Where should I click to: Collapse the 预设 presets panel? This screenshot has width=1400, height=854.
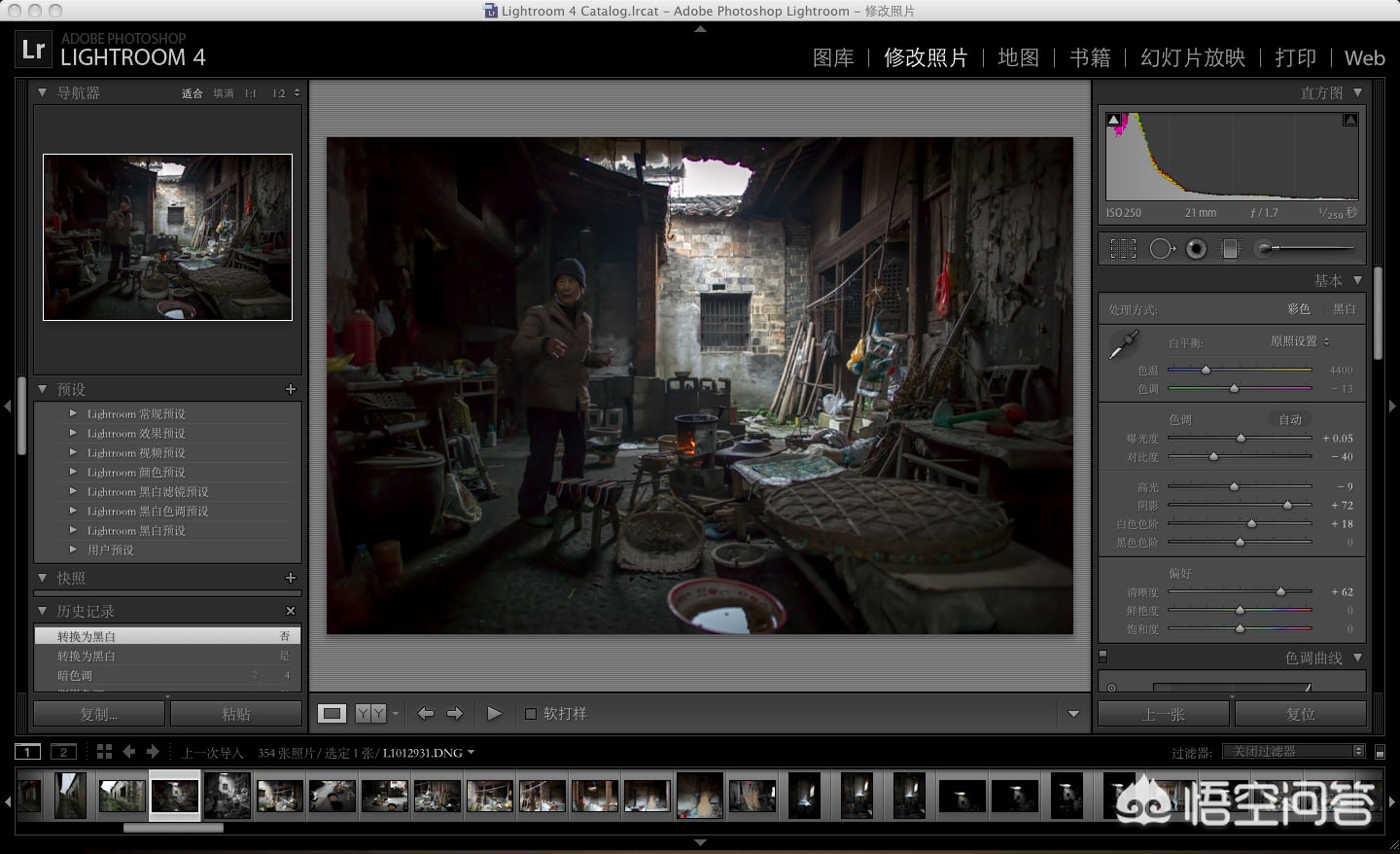(42, 389)
